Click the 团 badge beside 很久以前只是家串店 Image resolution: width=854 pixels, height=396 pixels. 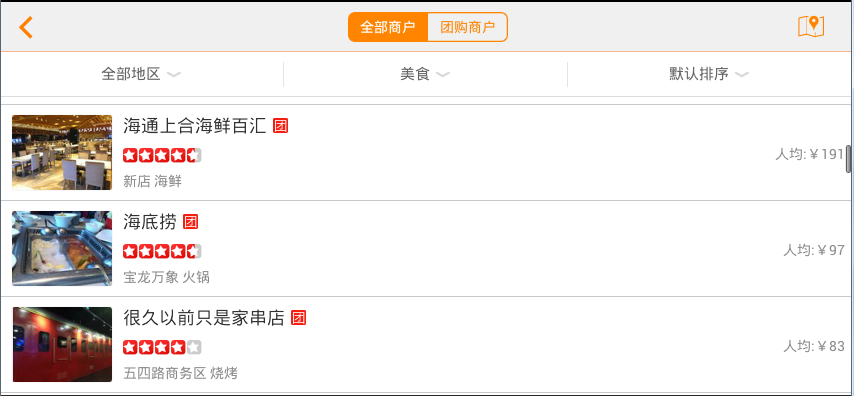click(298, 318)
